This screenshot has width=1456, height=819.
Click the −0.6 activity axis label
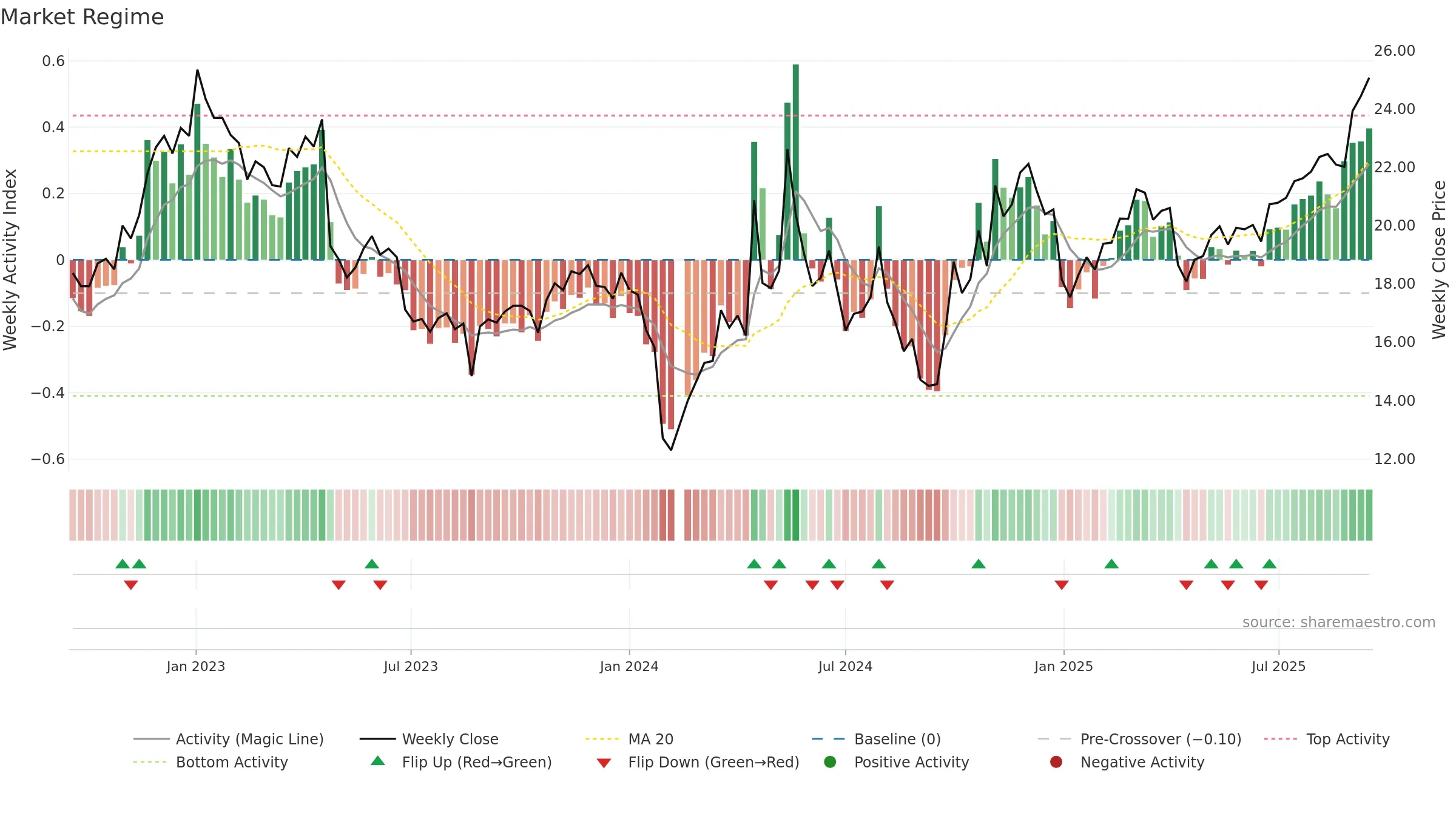point(48,459)
